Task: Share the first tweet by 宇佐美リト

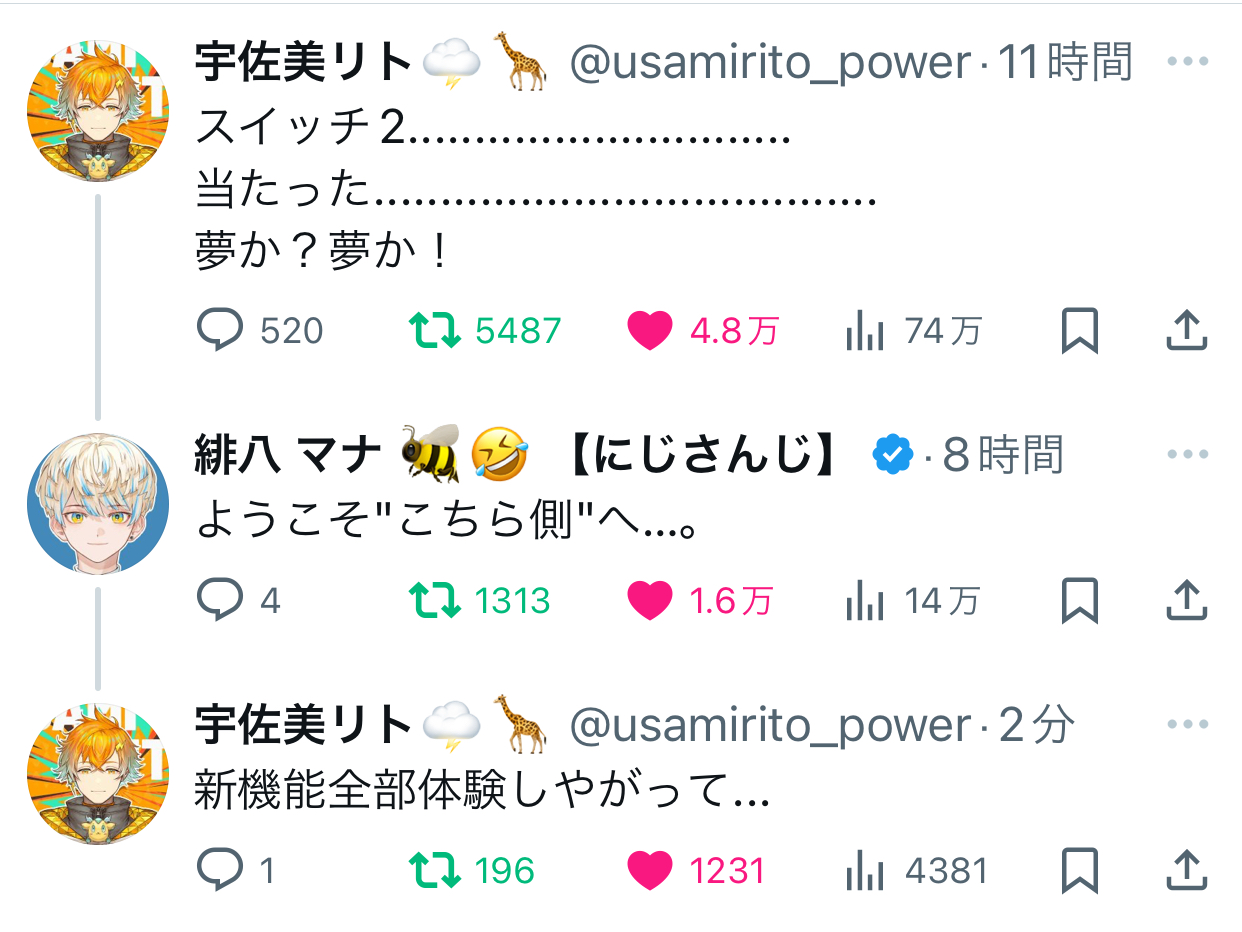Action: [1187, 330]
